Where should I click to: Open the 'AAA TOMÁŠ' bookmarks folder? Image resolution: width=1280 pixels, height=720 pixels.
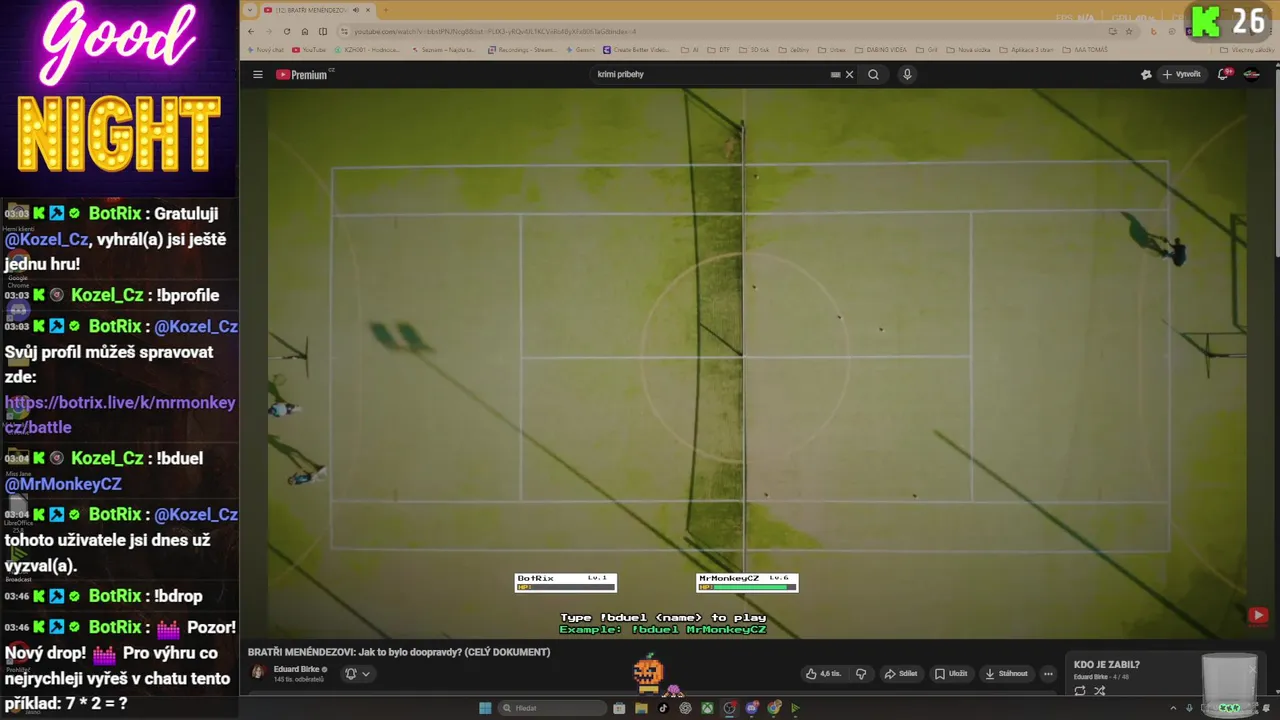coord(1085,50)
